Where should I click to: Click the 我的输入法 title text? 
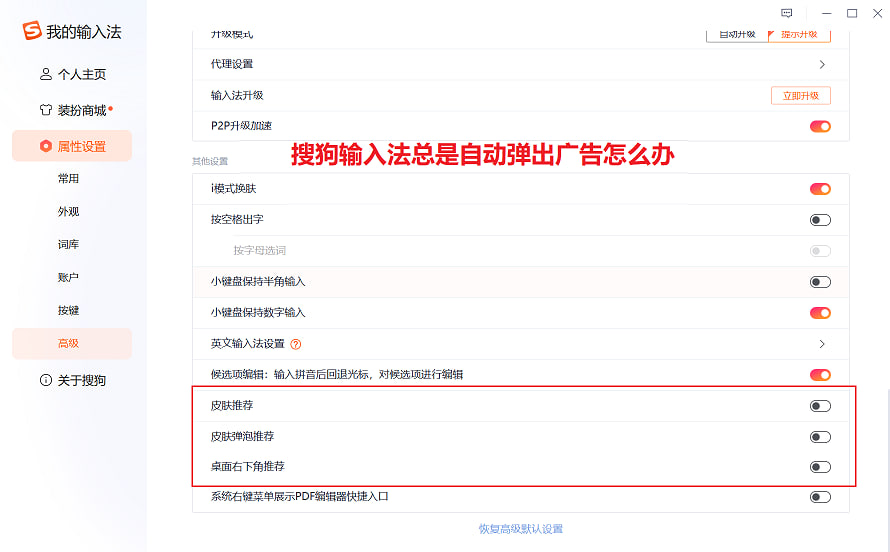point(84,32)
